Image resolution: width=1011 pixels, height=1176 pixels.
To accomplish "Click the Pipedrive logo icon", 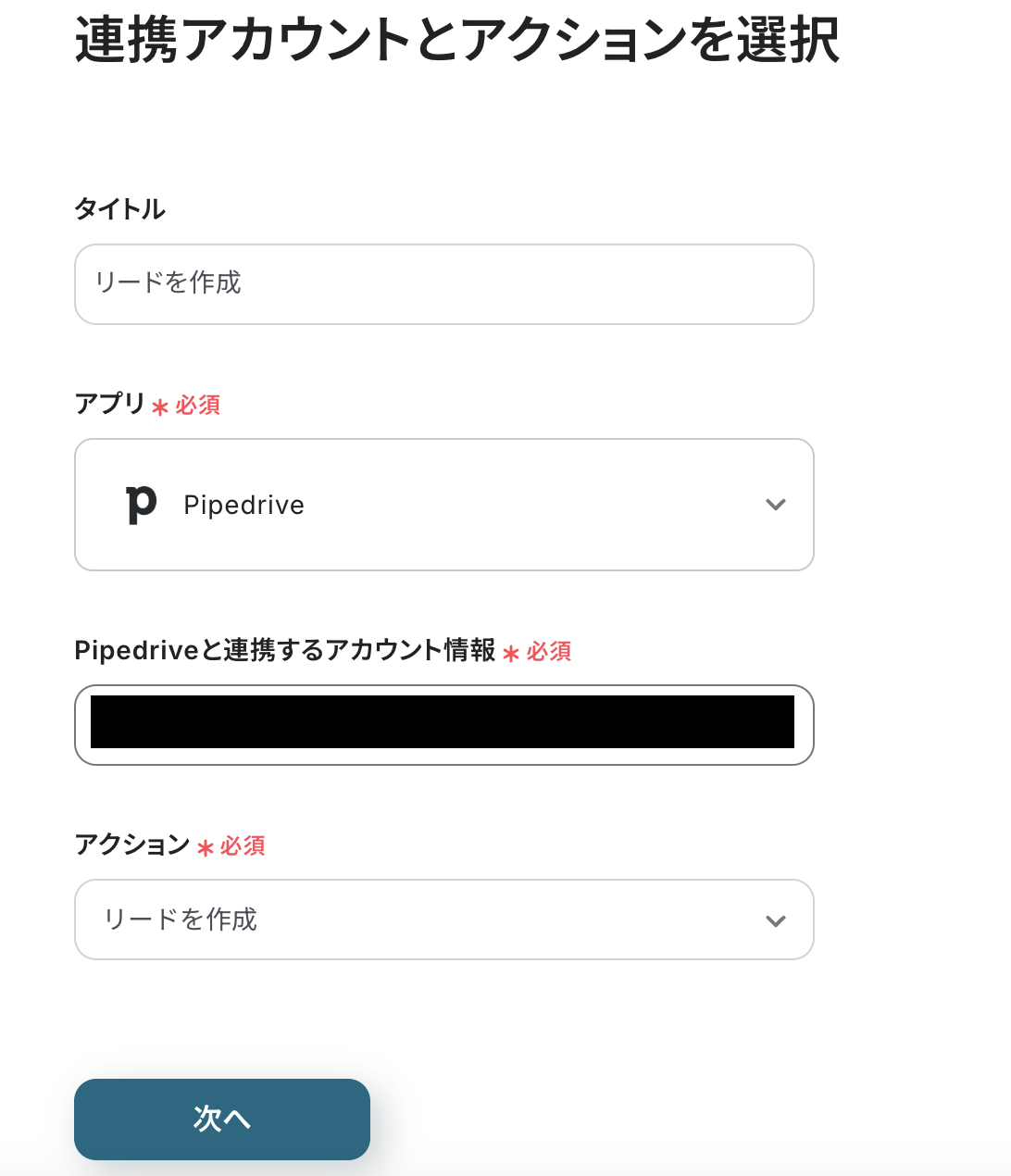I will [141, 505].
